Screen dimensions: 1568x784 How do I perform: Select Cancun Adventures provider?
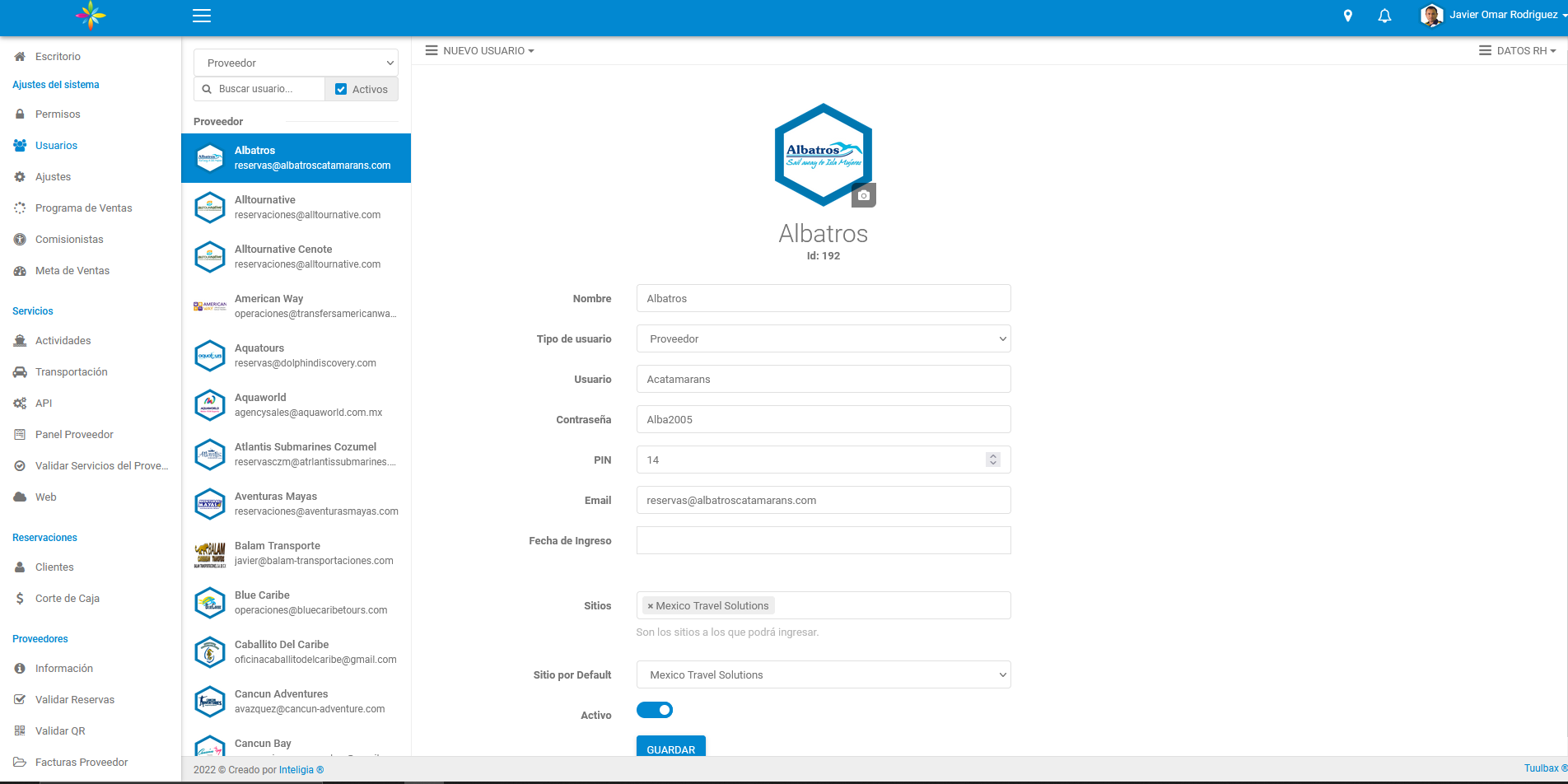(x=296, y=702)
